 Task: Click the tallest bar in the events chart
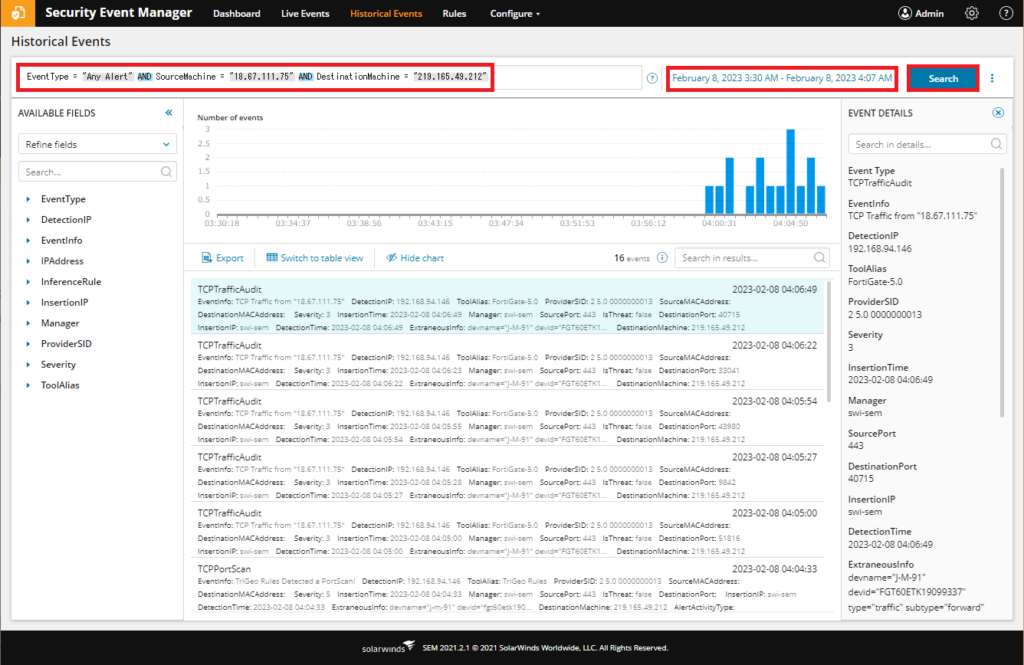(x=790, y=171)
